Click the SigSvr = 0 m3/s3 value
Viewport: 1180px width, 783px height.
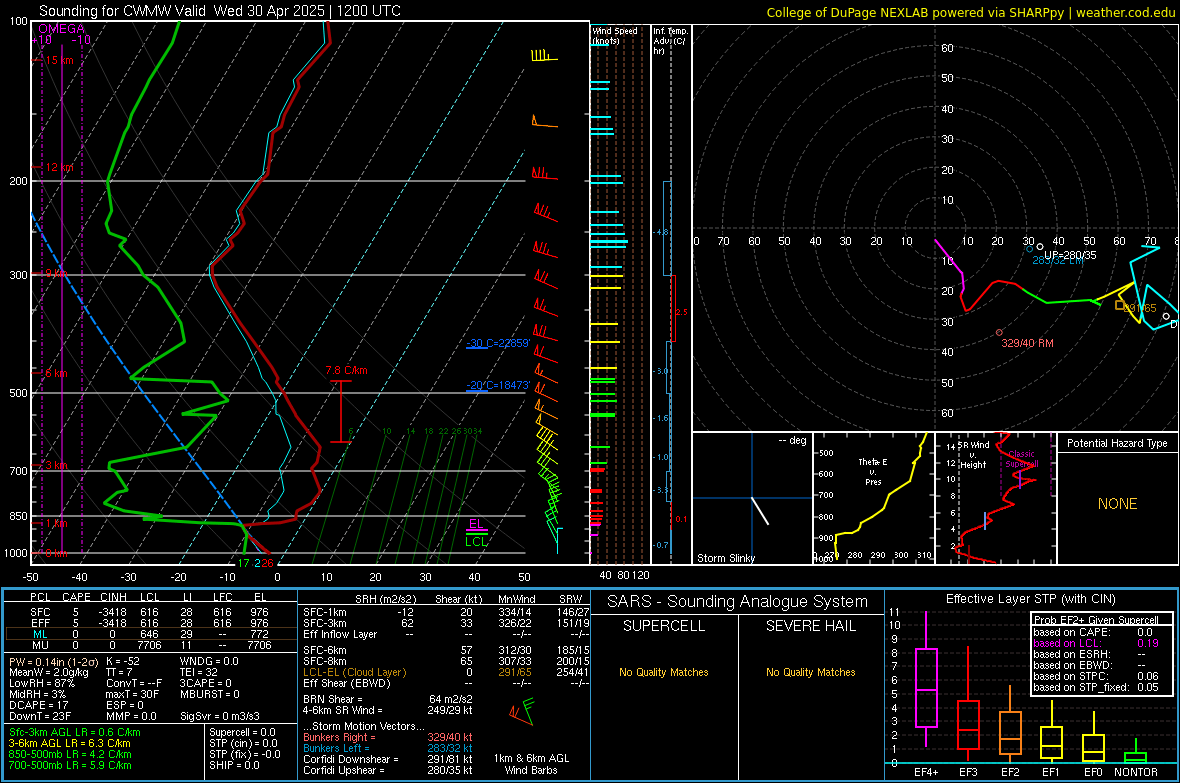tap(220, 716)
